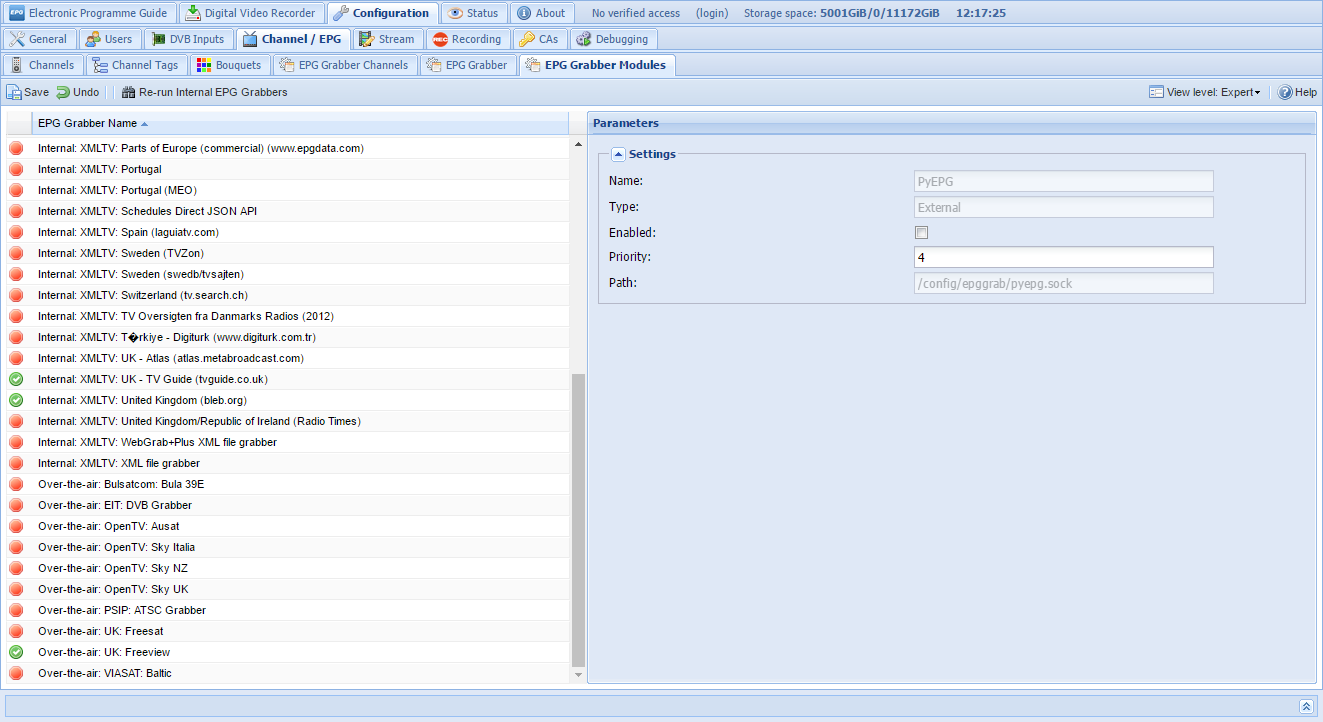Click status icon of WebGrab+Plus row
The width and height of the screenshot is (1323, 722).
tap(16, 442)
